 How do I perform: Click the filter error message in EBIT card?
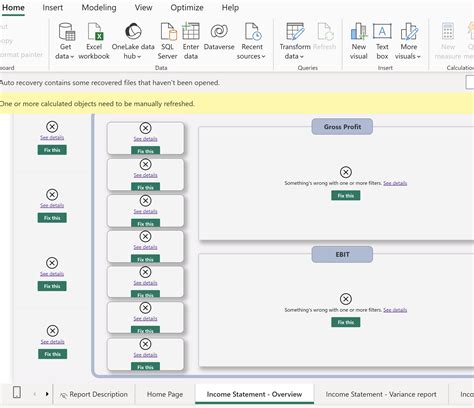coord(333,310)
